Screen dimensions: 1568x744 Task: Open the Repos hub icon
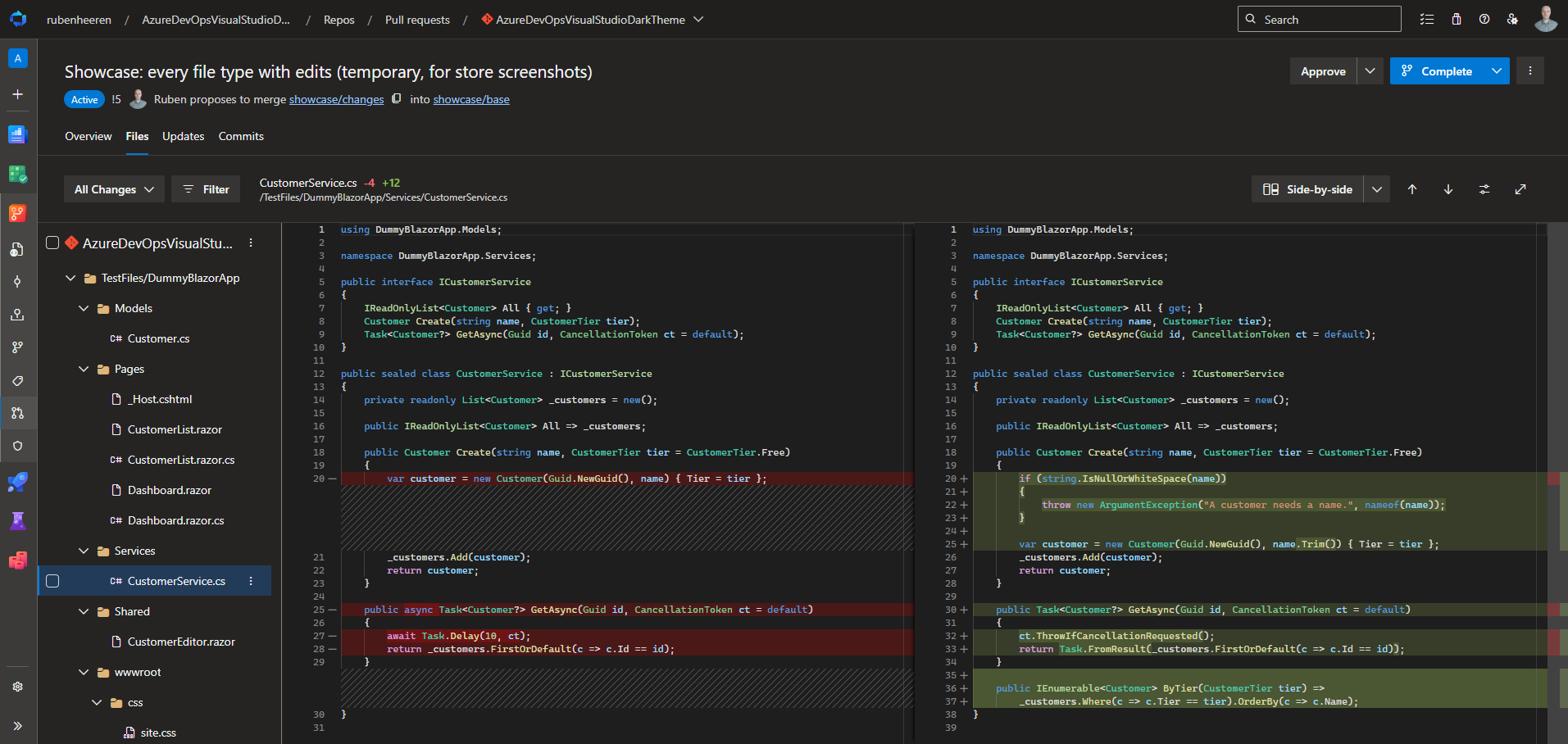pyautogui.click(x=18, y=214)
